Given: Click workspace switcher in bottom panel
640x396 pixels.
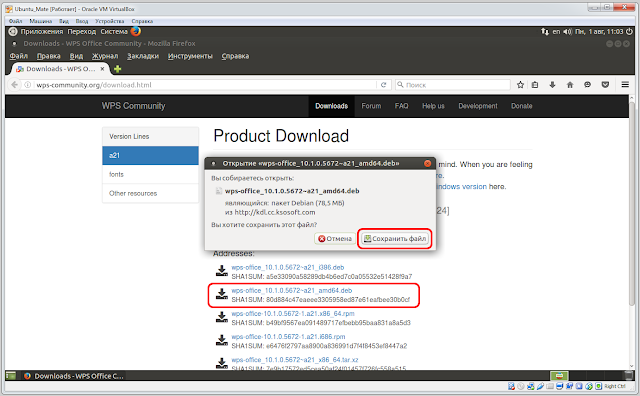Looking at the screenshot, I should pyautogui.click(x=559, y=376).
